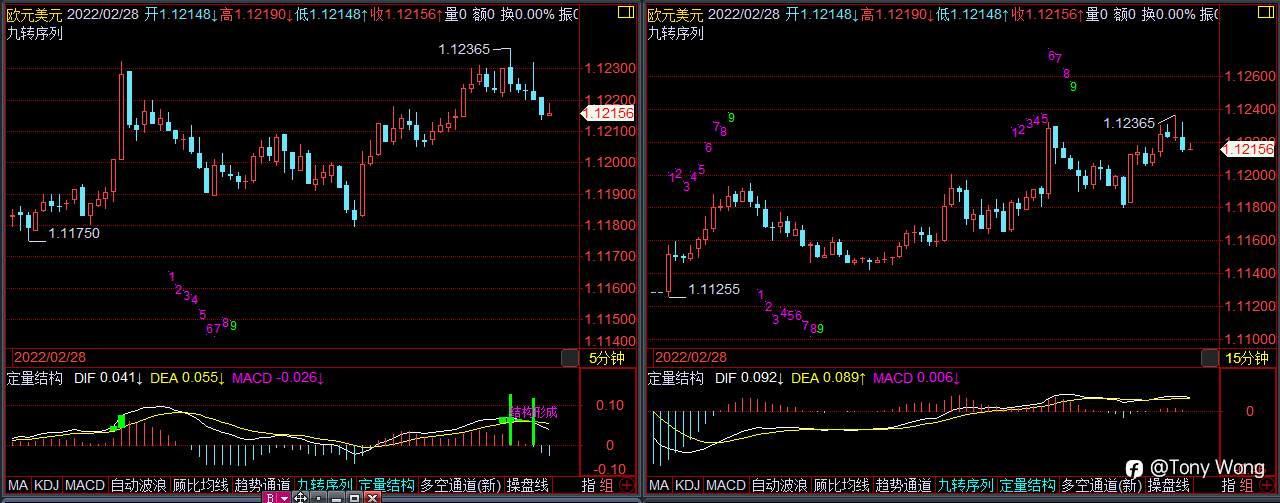Image resolution: width=1280 pixels, height=503 pixels.
Task: Select 九转序列 tab in 15-minute panel
Action: [x=967, y=485]
